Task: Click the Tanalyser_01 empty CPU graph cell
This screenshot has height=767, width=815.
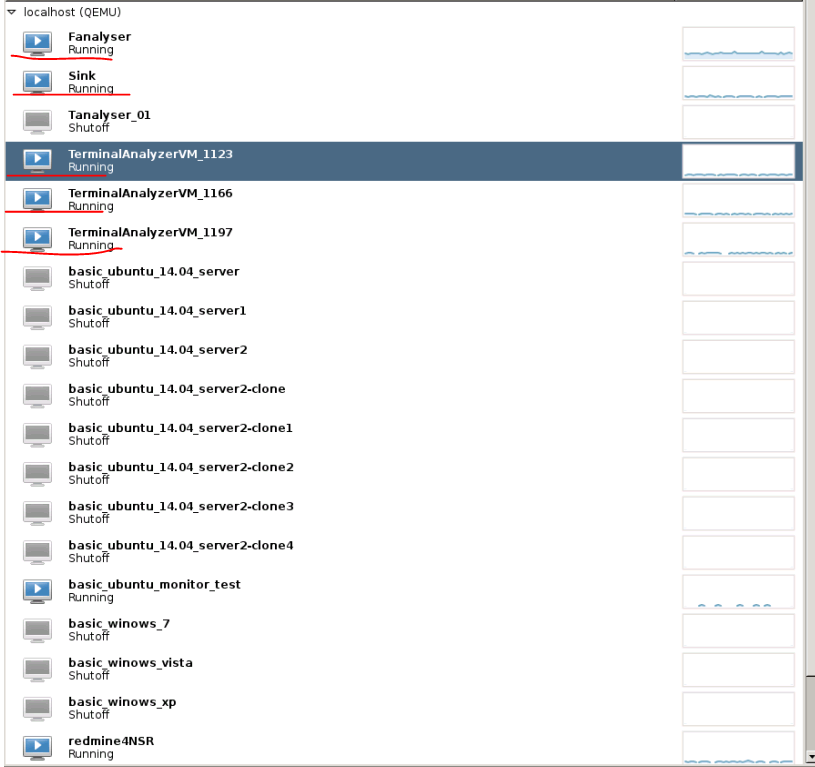Action: 738,122
